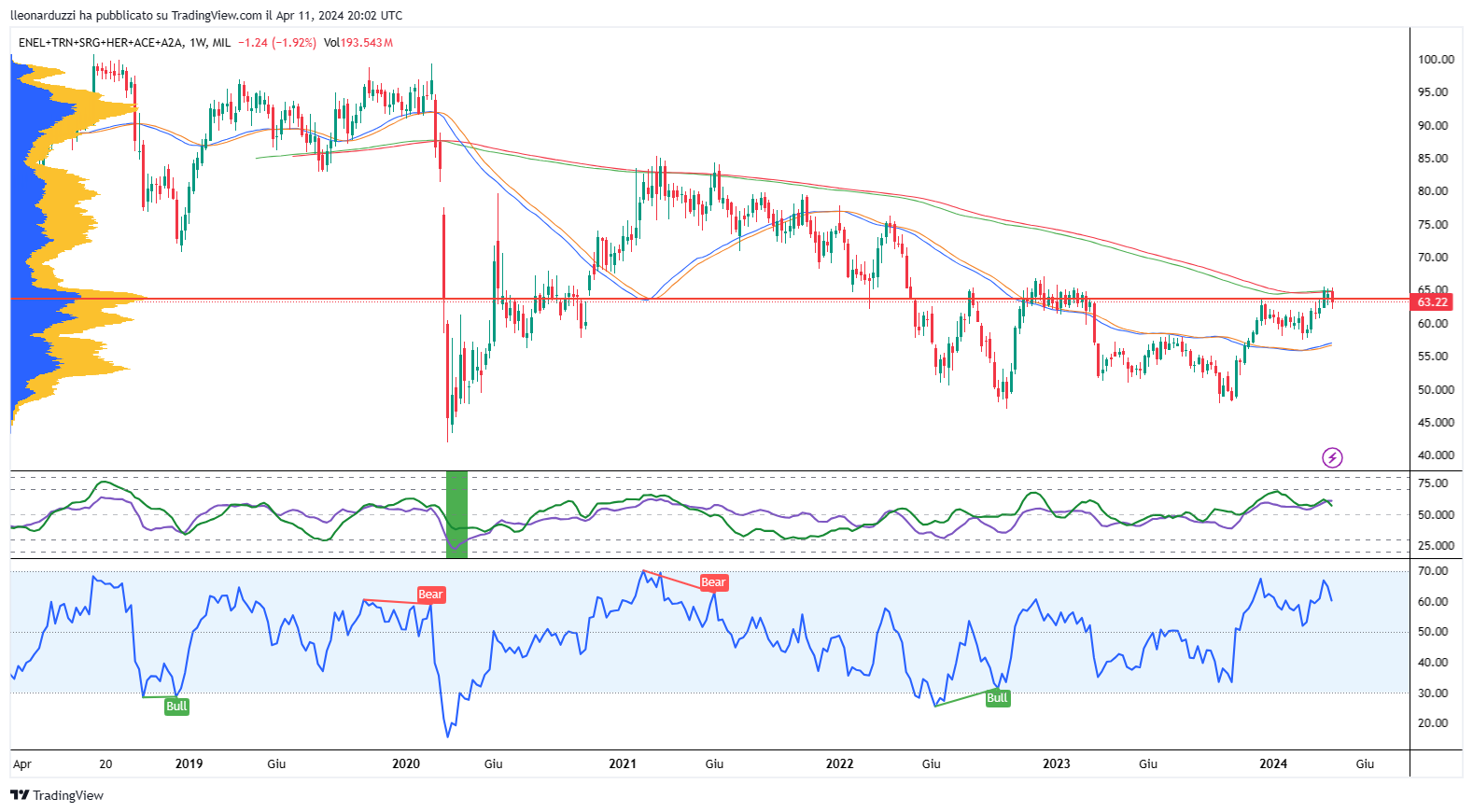Click the 25.000 label on middle indicator axis

(1436, 546)
